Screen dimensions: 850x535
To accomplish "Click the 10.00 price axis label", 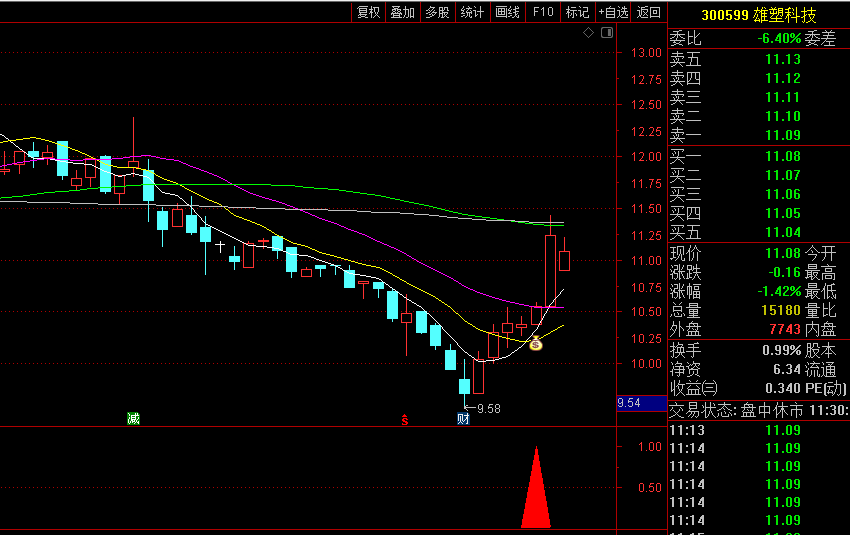I will pyautogui.click(x=646, y=364).
